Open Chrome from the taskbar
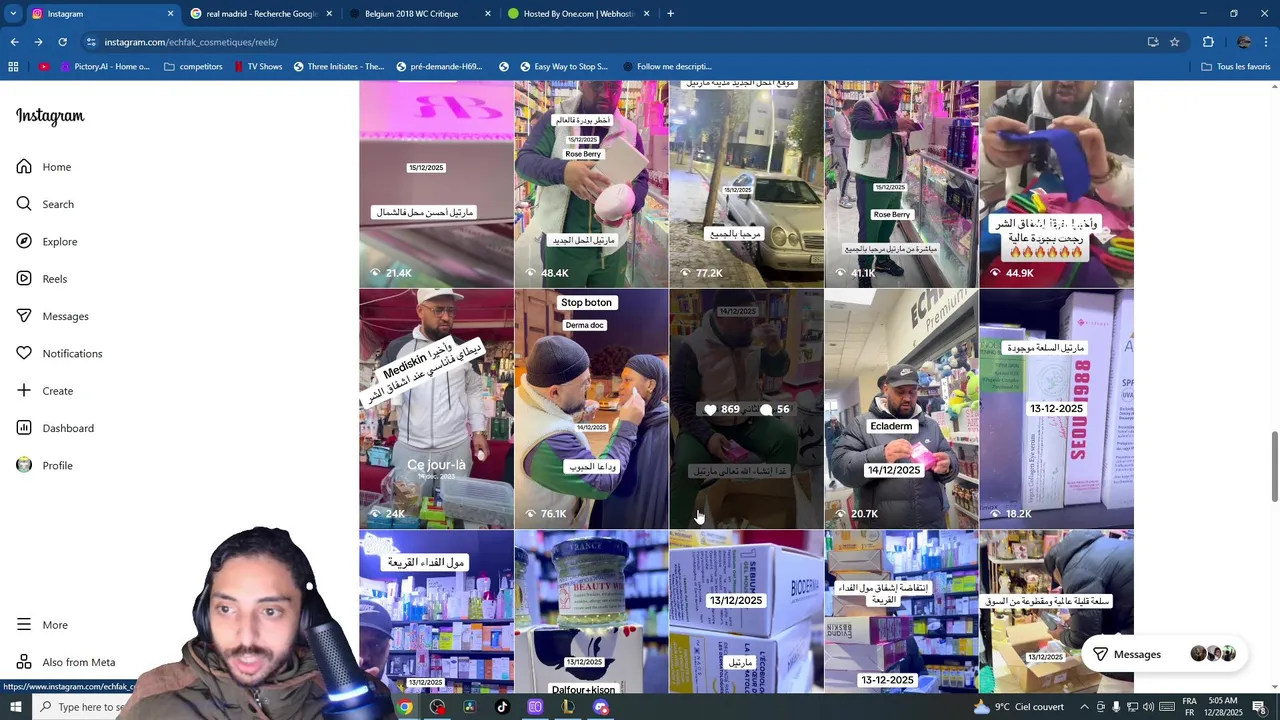This screenshot has height=720, width=1280. [x=405, y=707]
